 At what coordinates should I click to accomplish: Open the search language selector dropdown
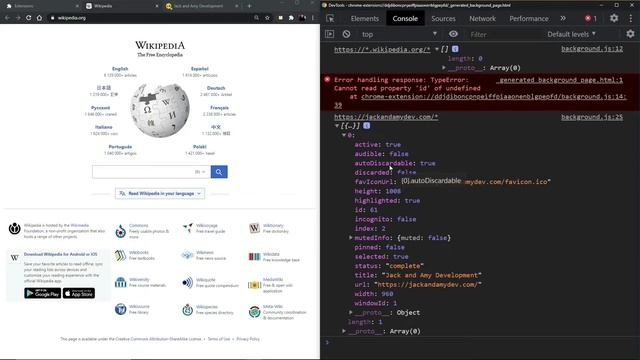coord(200,172)
